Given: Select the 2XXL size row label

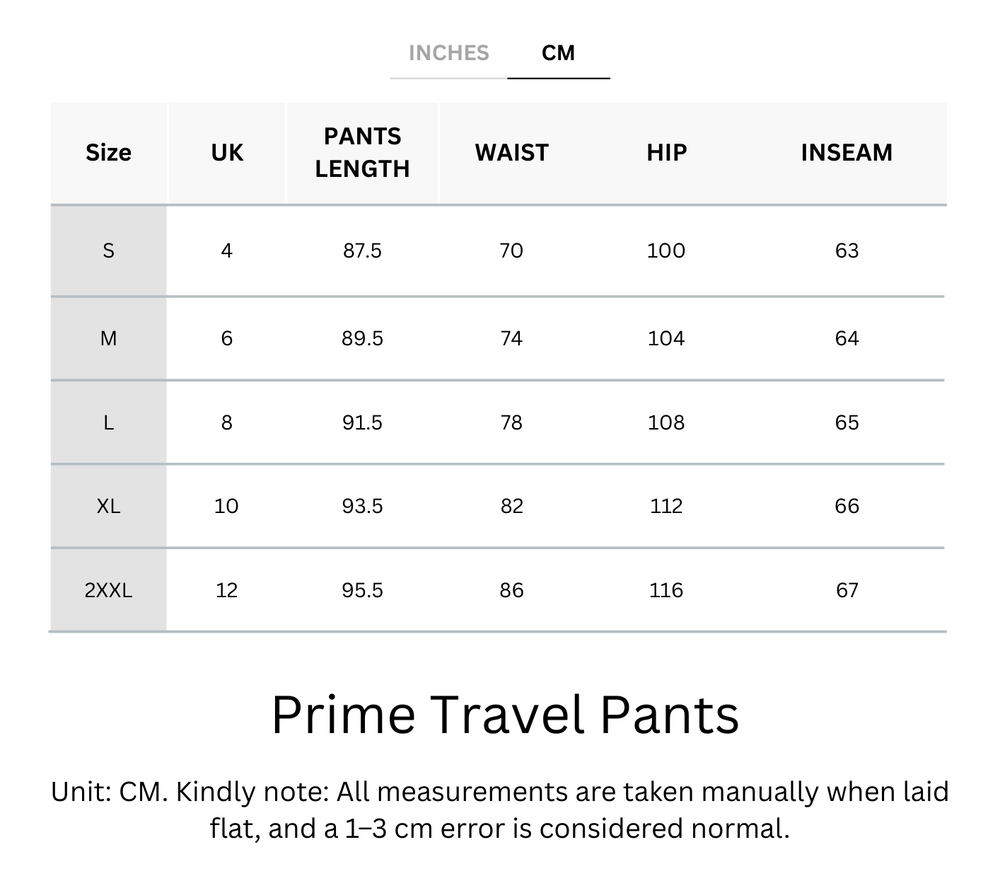Looking at the screenshot, I should pyautogui.click(x=107, y=590).
